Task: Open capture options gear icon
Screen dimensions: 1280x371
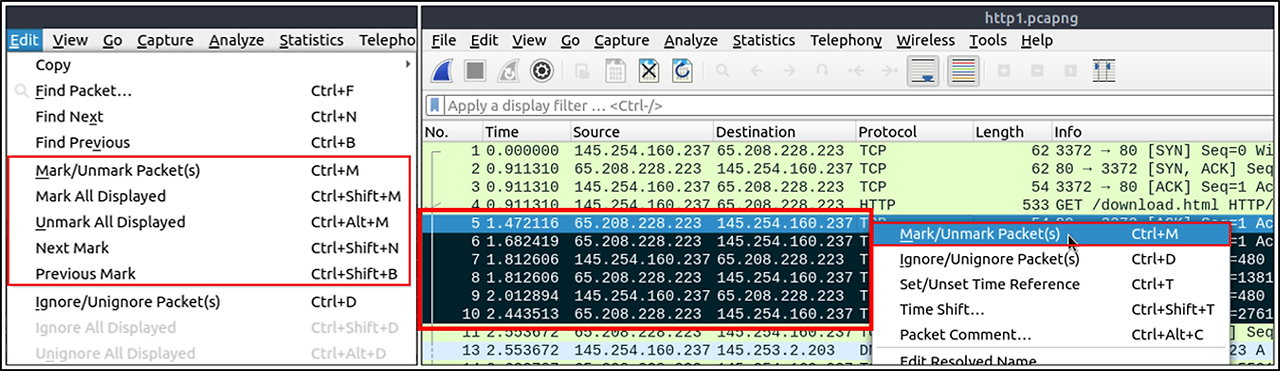Action: 541,71
